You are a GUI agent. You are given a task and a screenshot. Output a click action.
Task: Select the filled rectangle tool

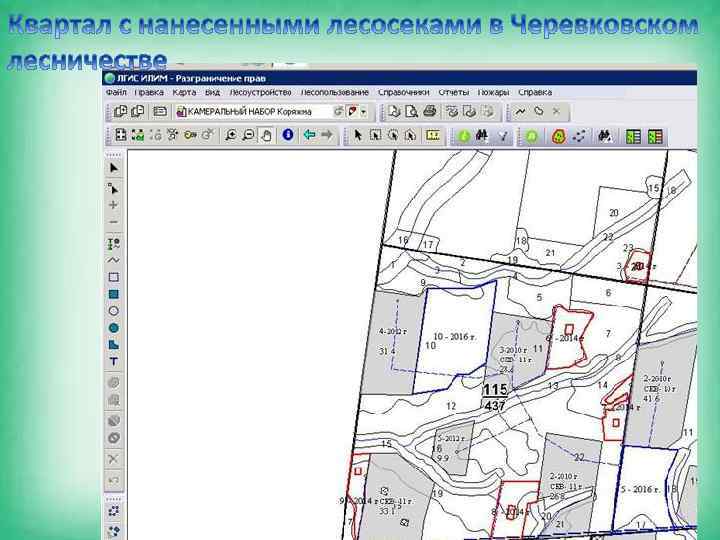(113, 294)
